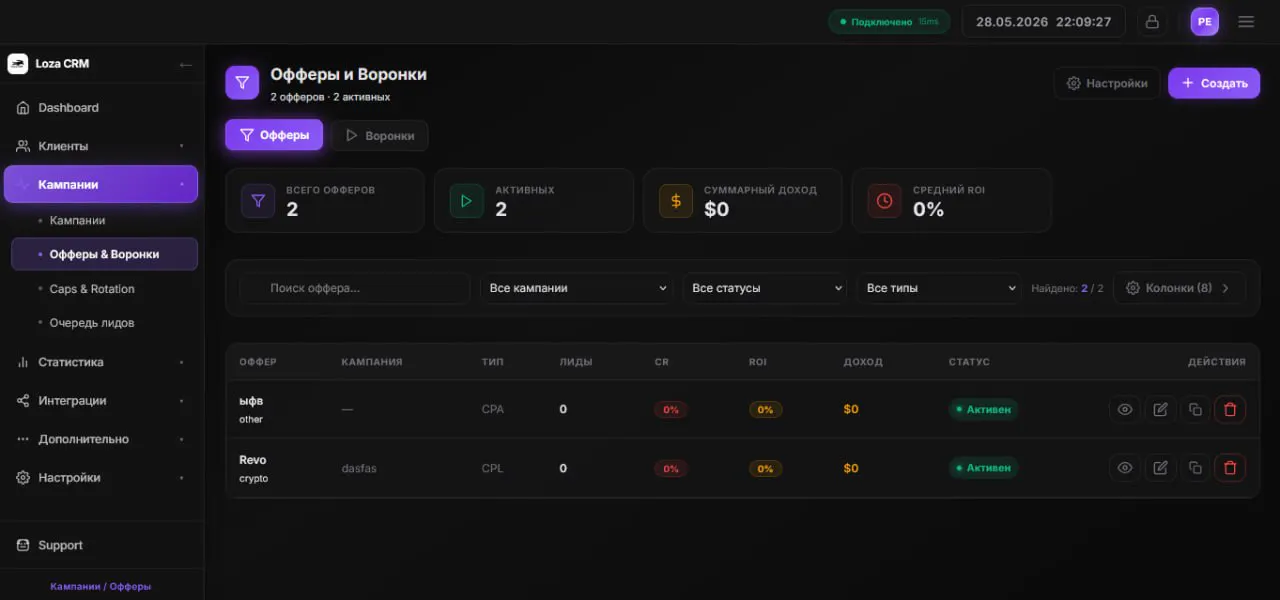Click the Создать button
This screenshot has width=1280, height=600.
1214,83
